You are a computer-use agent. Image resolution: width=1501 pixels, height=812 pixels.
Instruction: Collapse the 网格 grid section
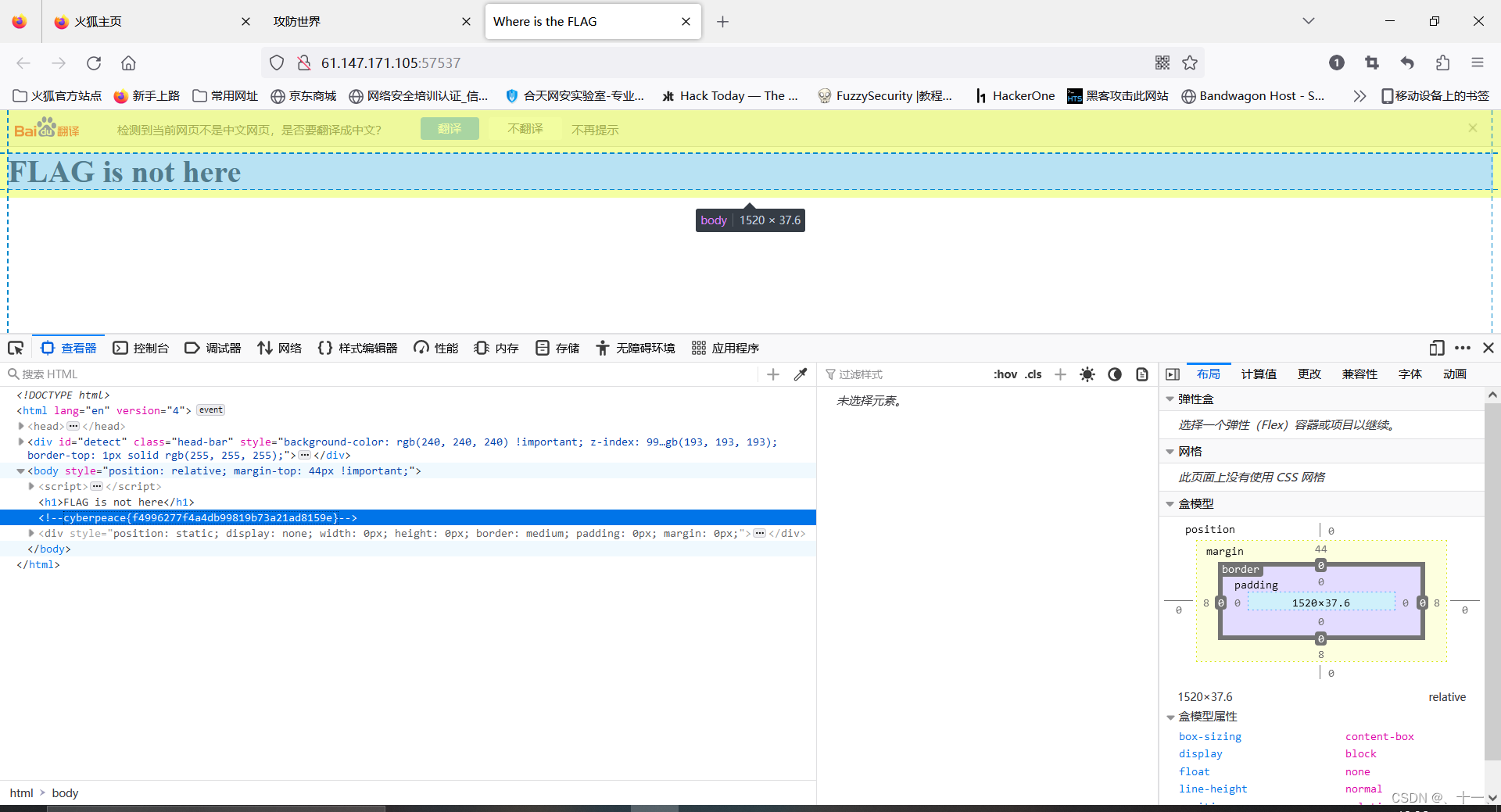tap(1170, 452)
